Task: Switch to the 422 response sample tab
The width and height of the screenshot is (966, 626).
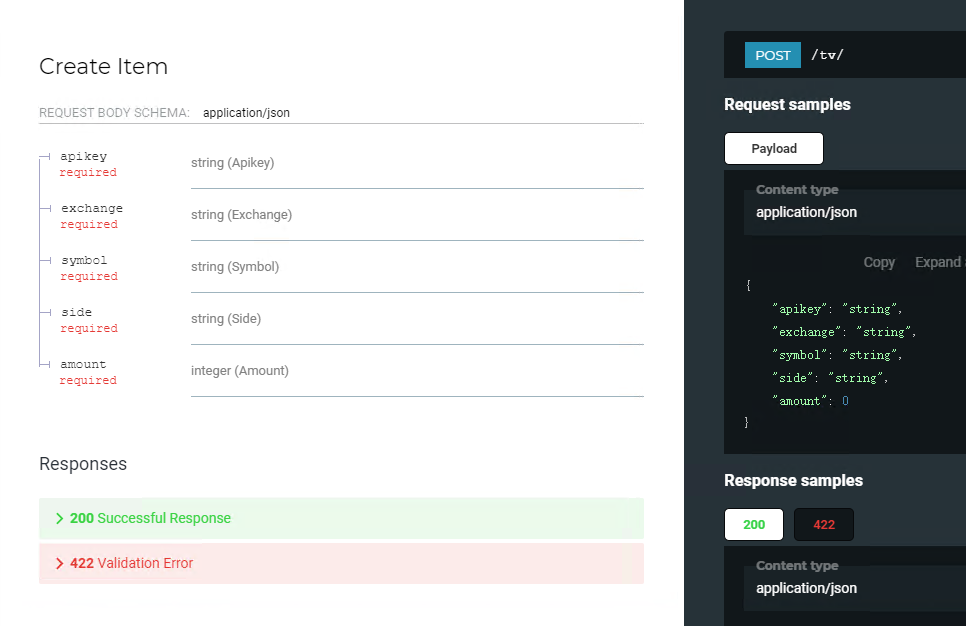Action: pyautogui.click(x=824, y=524)
